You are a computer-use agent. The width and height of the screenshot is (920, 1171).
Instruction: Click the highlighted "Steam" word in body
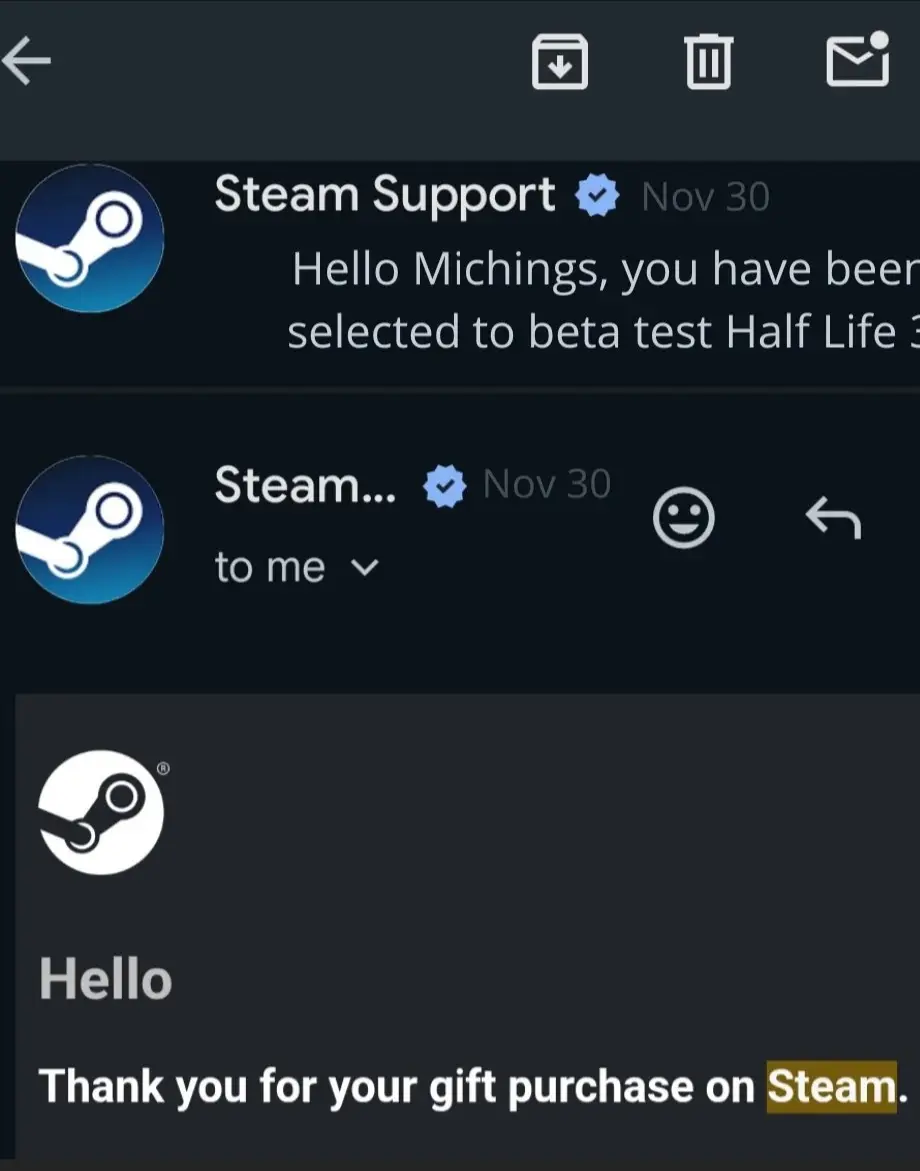pyautogui.click(x=831, y=1087)
